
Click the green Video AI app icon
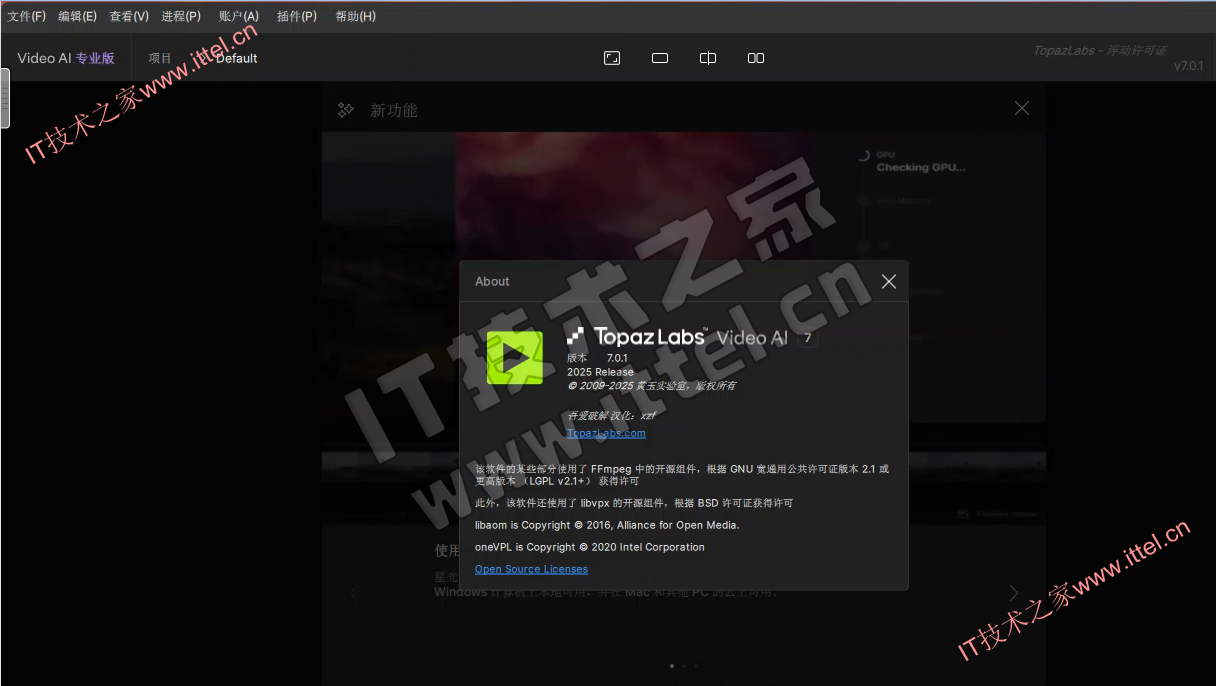[515, 358]
